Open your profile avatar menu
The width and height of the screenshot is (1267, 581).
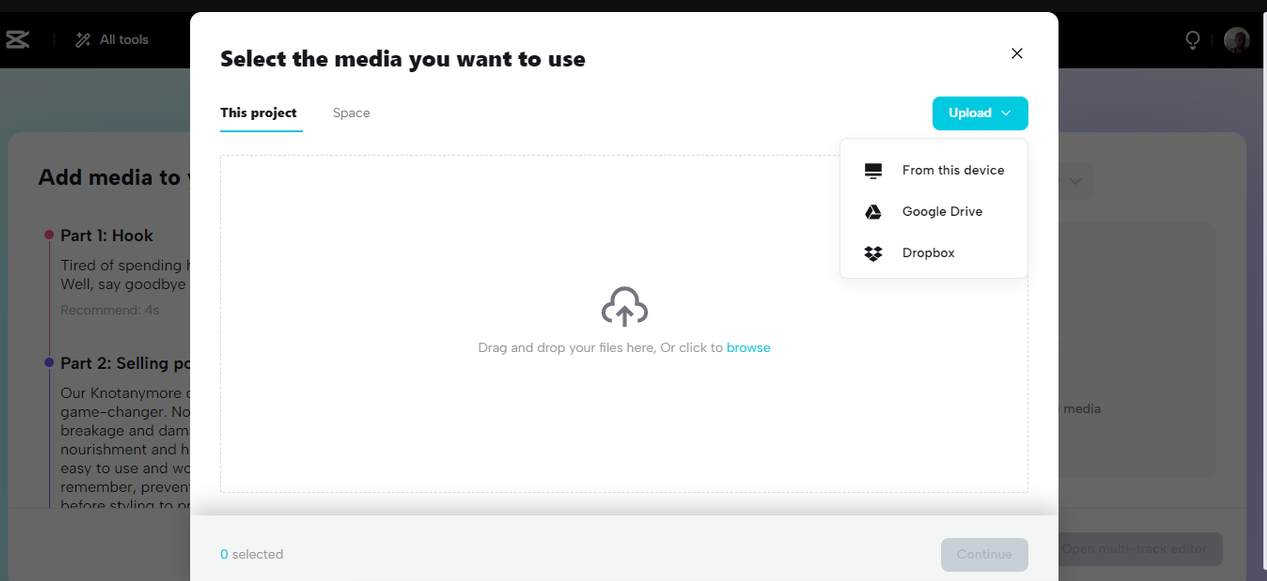[1237, 39]
